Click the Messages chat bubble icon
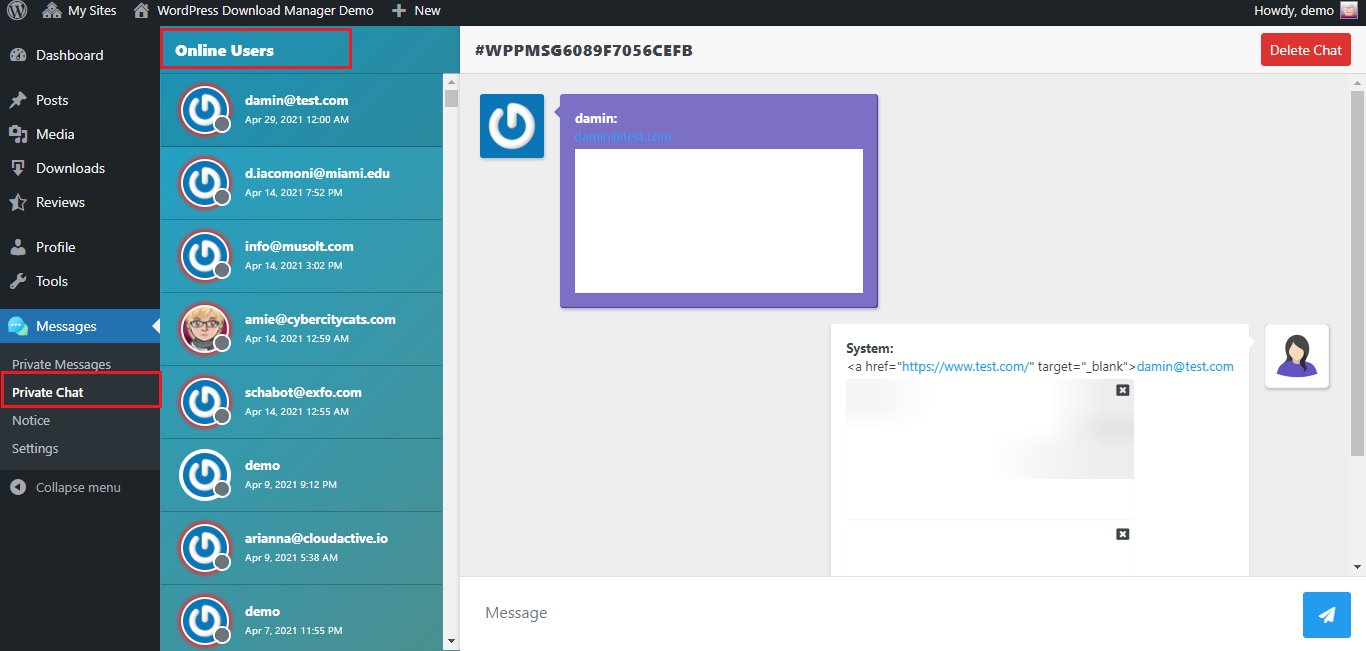This screenshot has width=1366, height=651. pos(20,326)
